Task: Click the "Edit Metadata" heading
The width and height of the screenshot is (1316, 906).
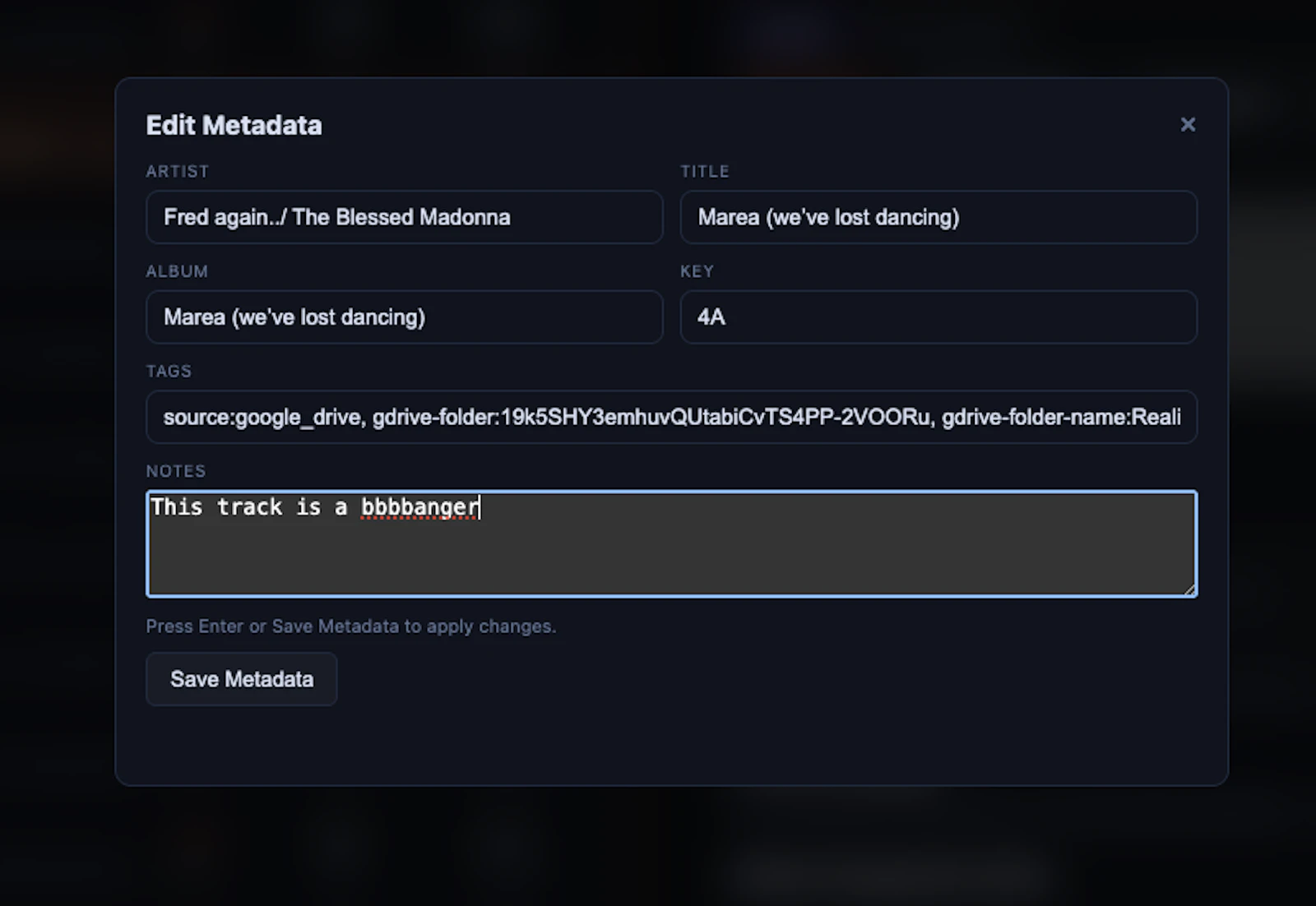Action: (234, 125)
